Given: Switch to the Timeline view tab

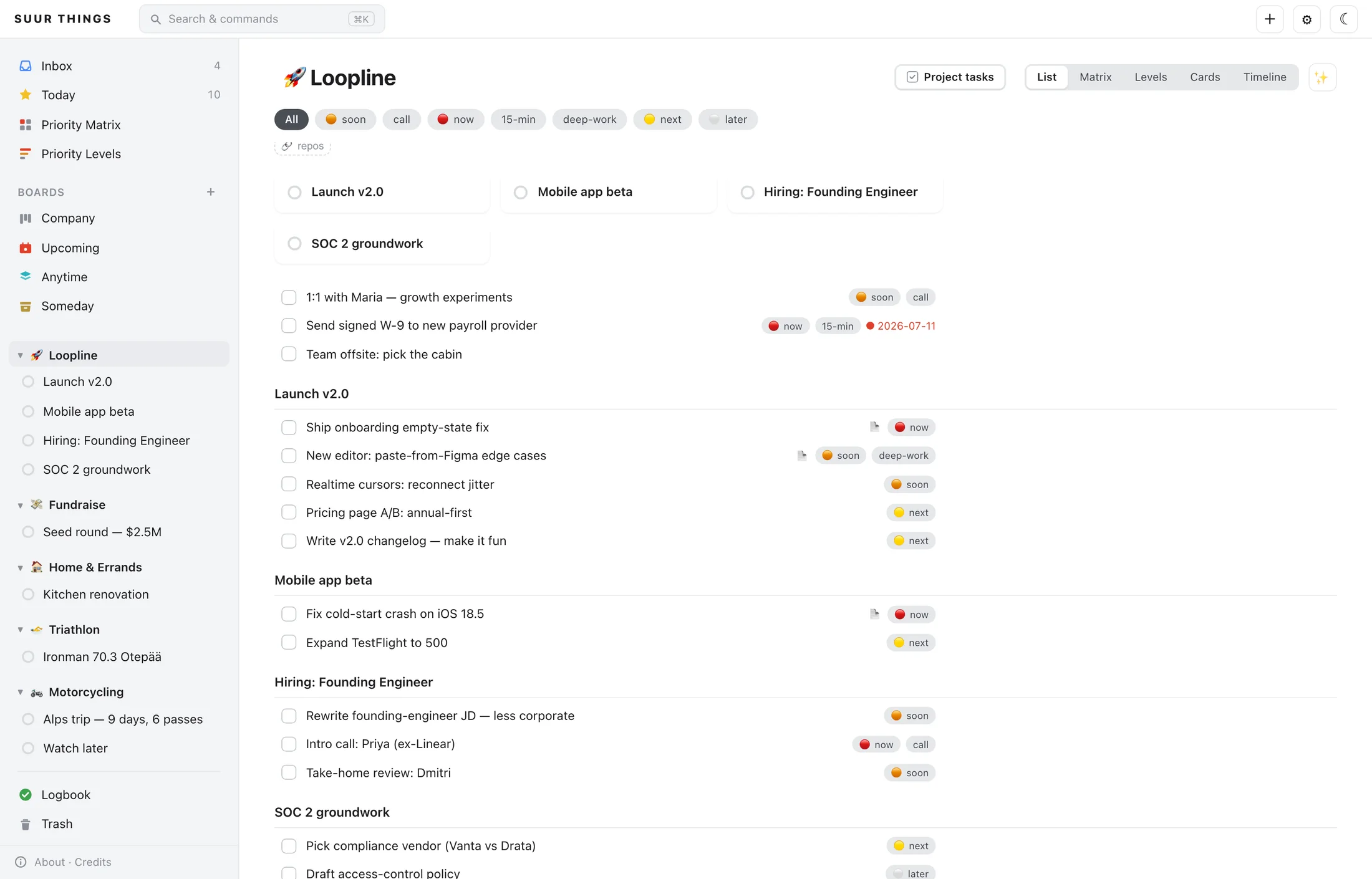Looking at the screenshot, I should pos(1264,77).
